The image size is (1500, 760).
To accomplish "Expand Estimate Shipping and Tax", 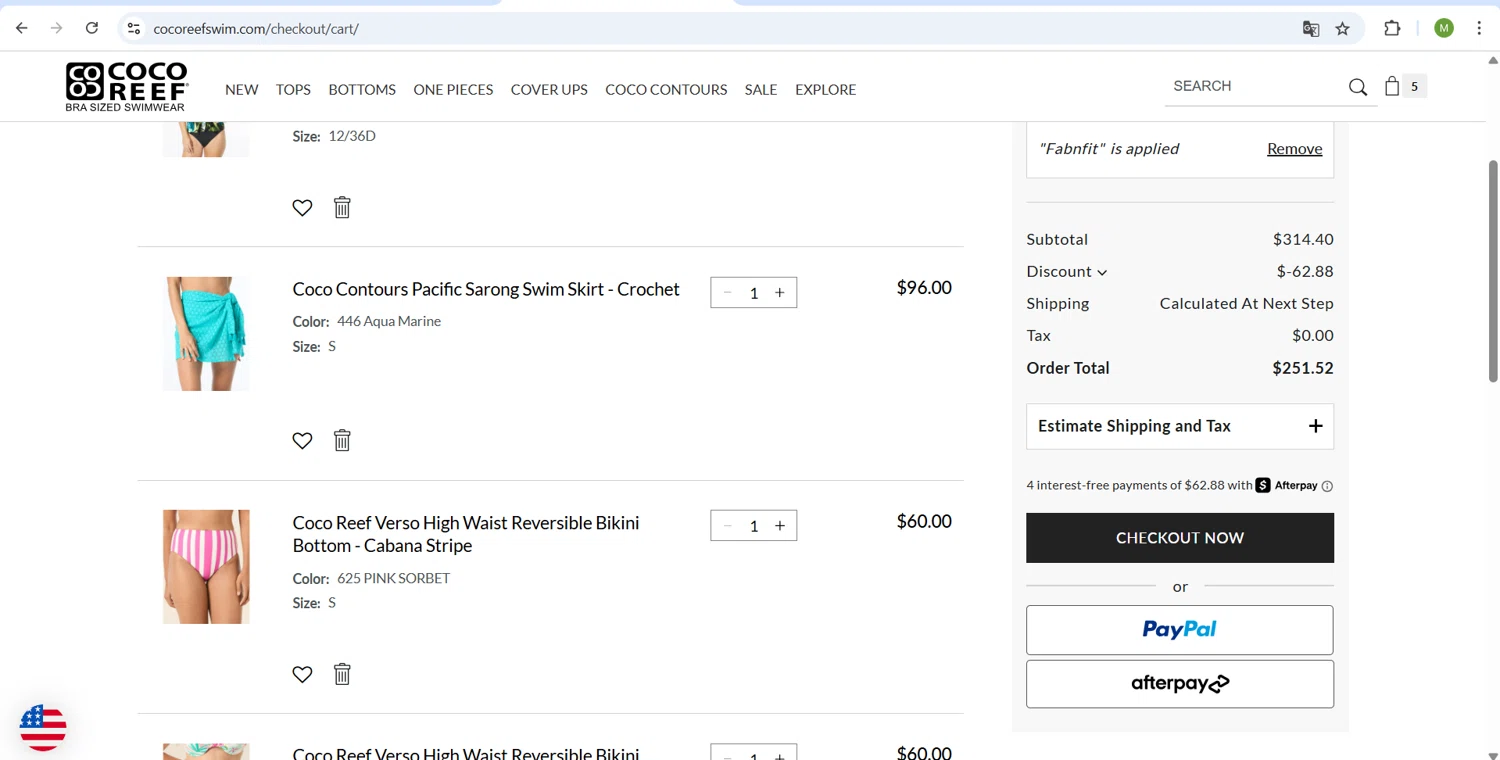I will pyautogui.click(x=1180, y=426).
